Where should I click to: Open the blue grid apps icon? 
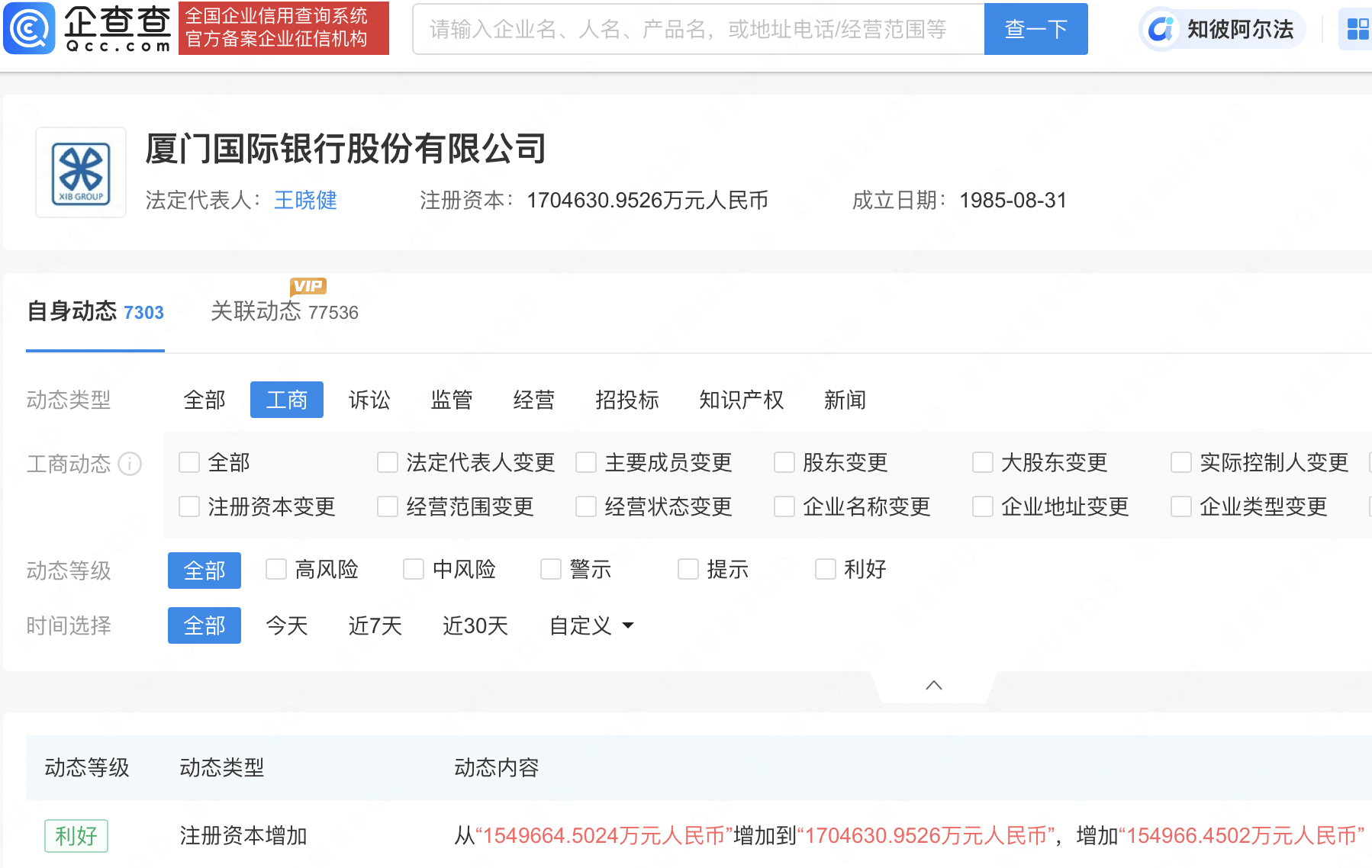[1358, 30]
